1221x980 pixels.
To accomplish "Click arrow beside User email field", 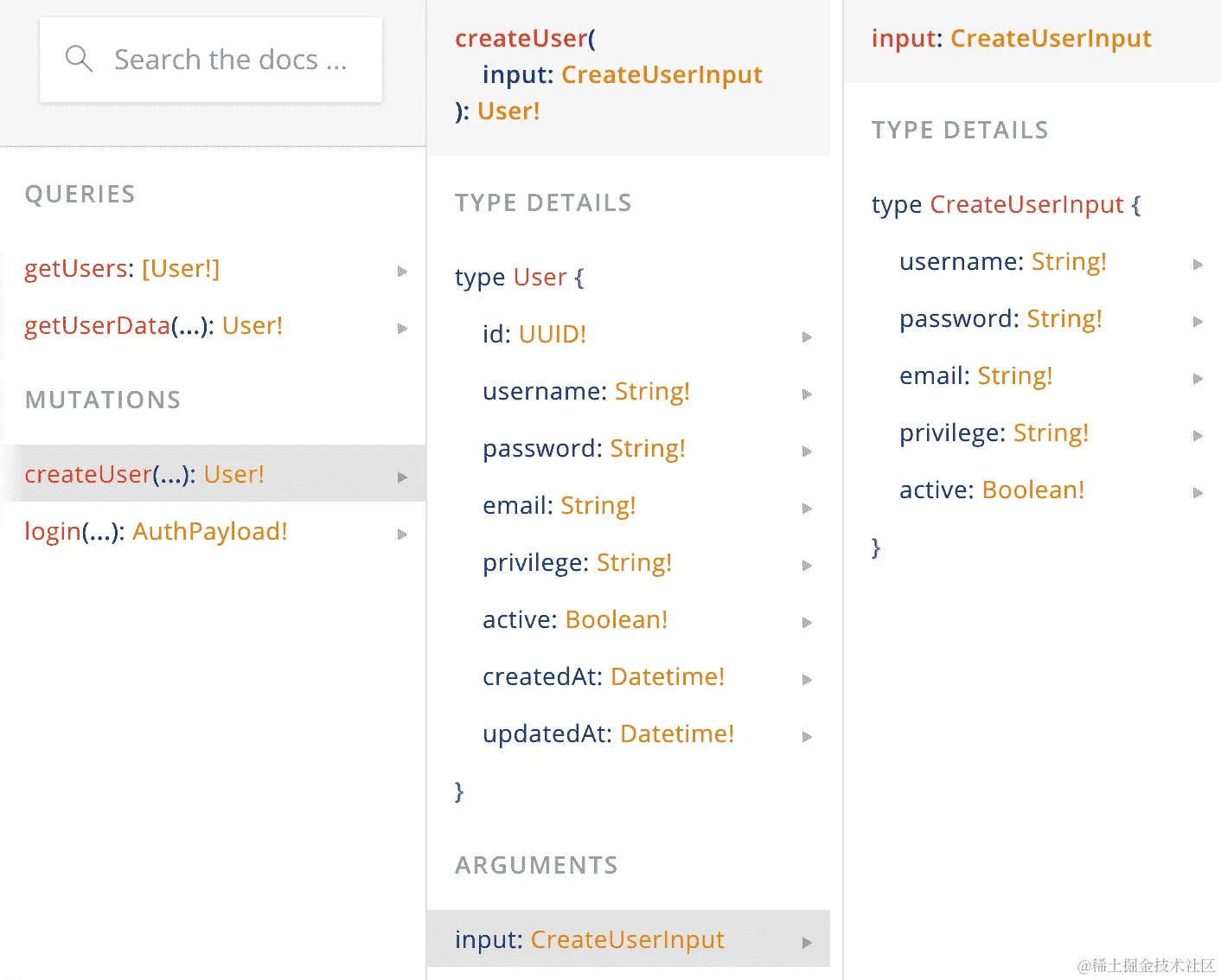I will tap(807, 509).
